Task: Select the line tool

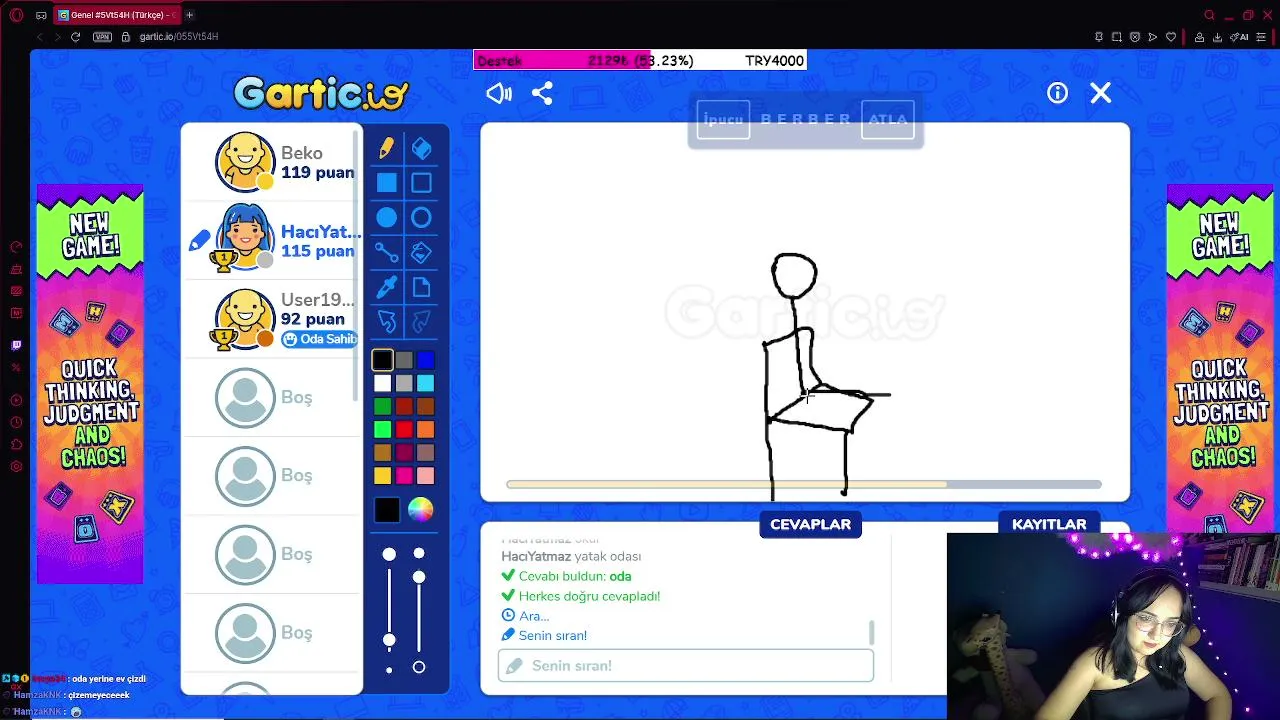Action: point(387,252)
